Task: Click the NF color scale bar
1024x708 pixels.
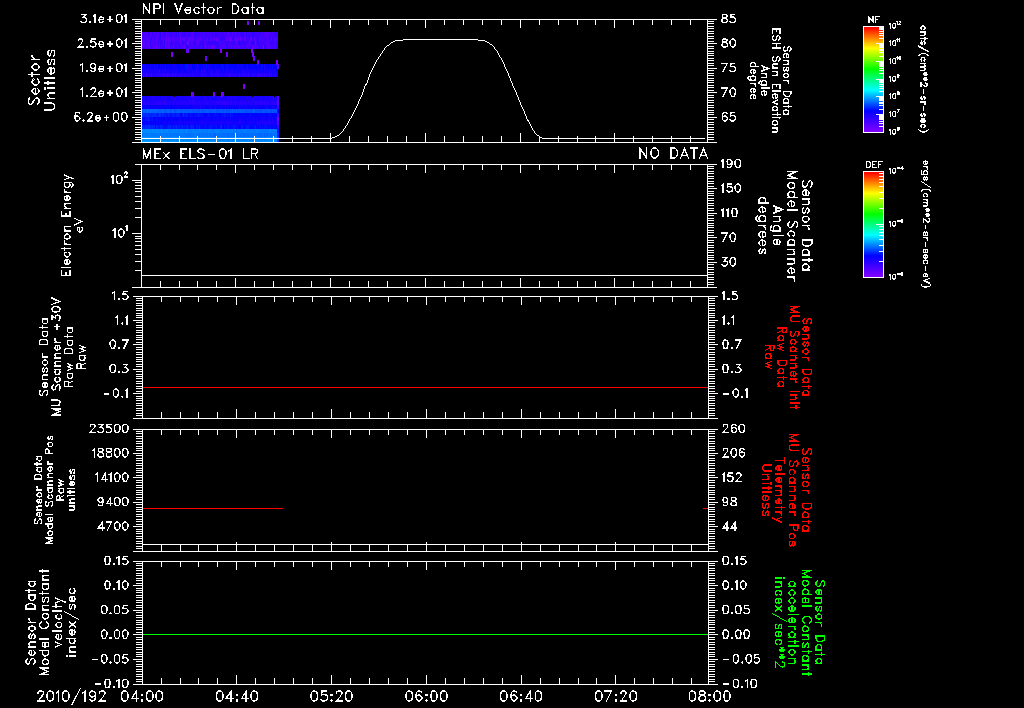Action: [x=873, y=78]
